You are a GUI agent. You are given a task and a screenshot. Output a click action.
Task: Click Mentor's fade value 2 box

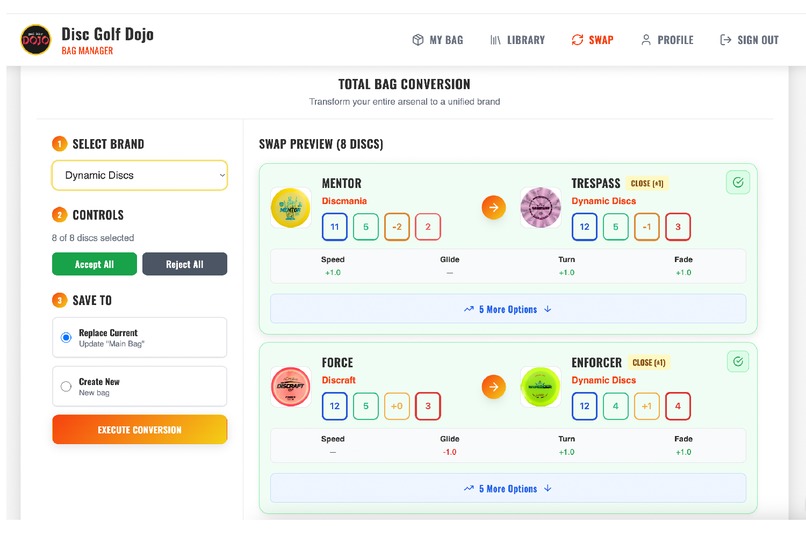pos(428,227)
